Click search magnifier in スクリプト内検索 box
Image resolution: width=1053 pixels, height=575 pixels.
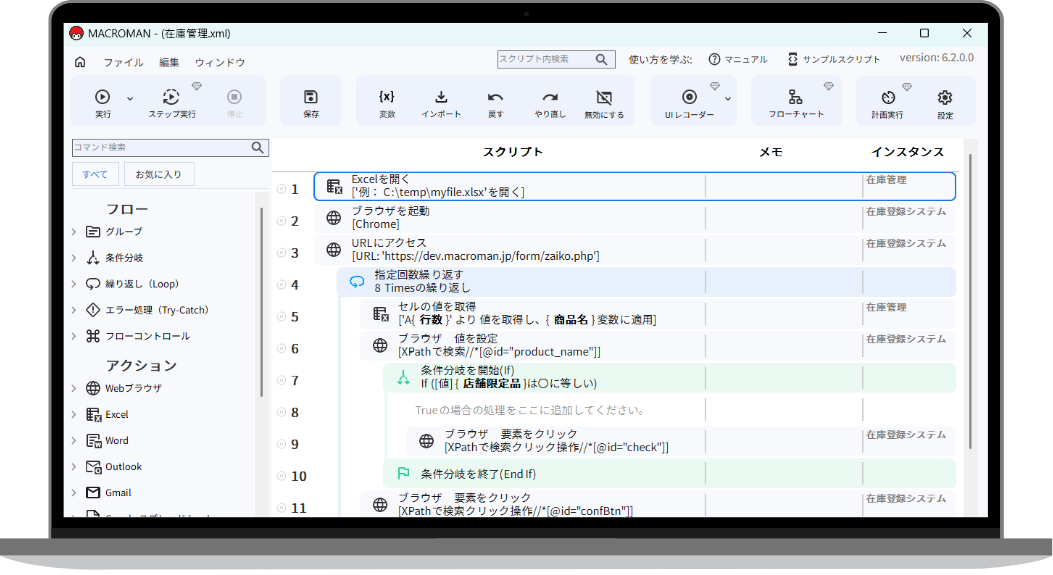tap(602, 59)
